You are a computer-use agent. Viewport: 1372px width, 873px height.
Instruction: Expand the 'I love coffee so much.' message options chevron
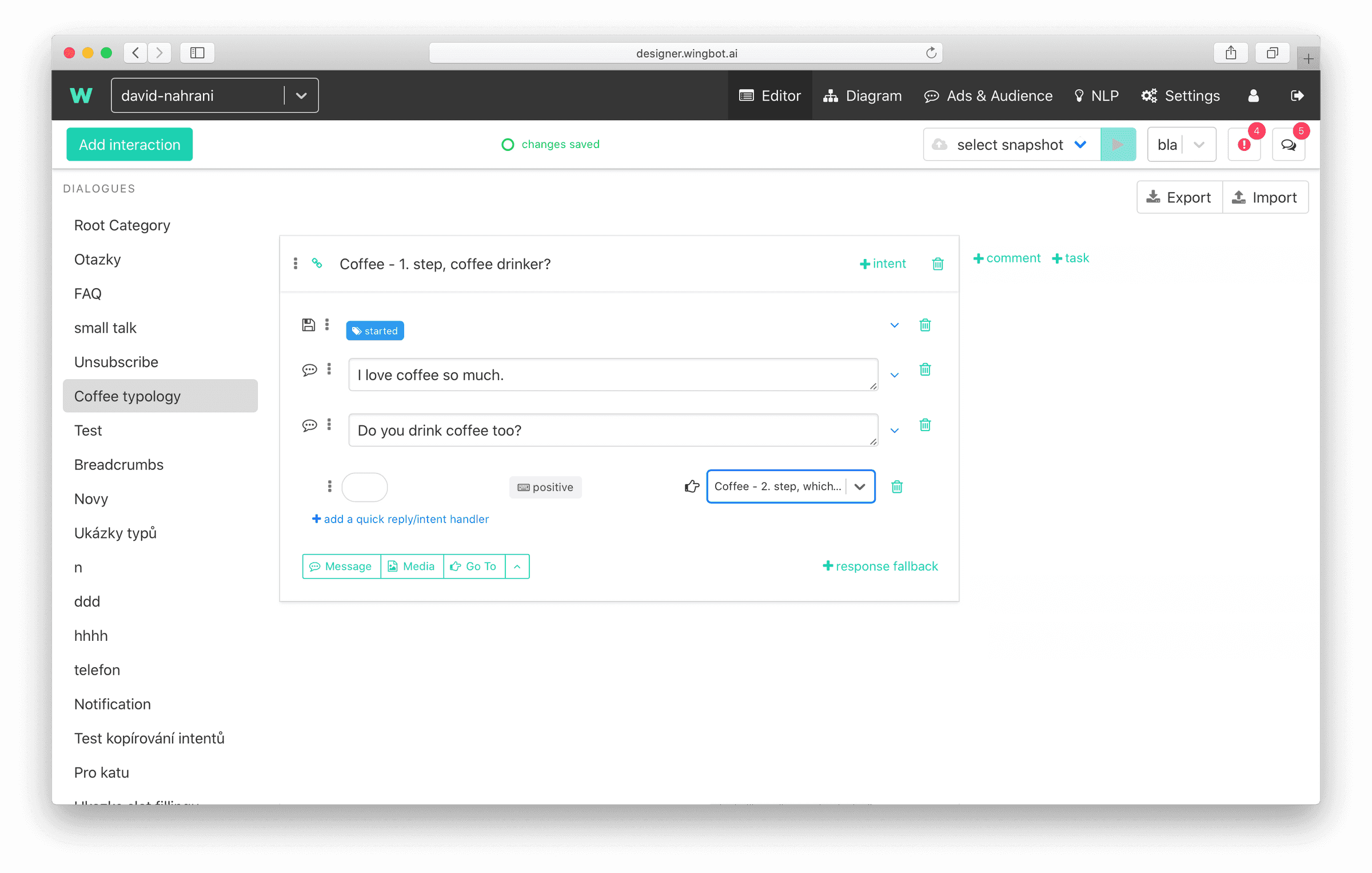click(894, 375)
